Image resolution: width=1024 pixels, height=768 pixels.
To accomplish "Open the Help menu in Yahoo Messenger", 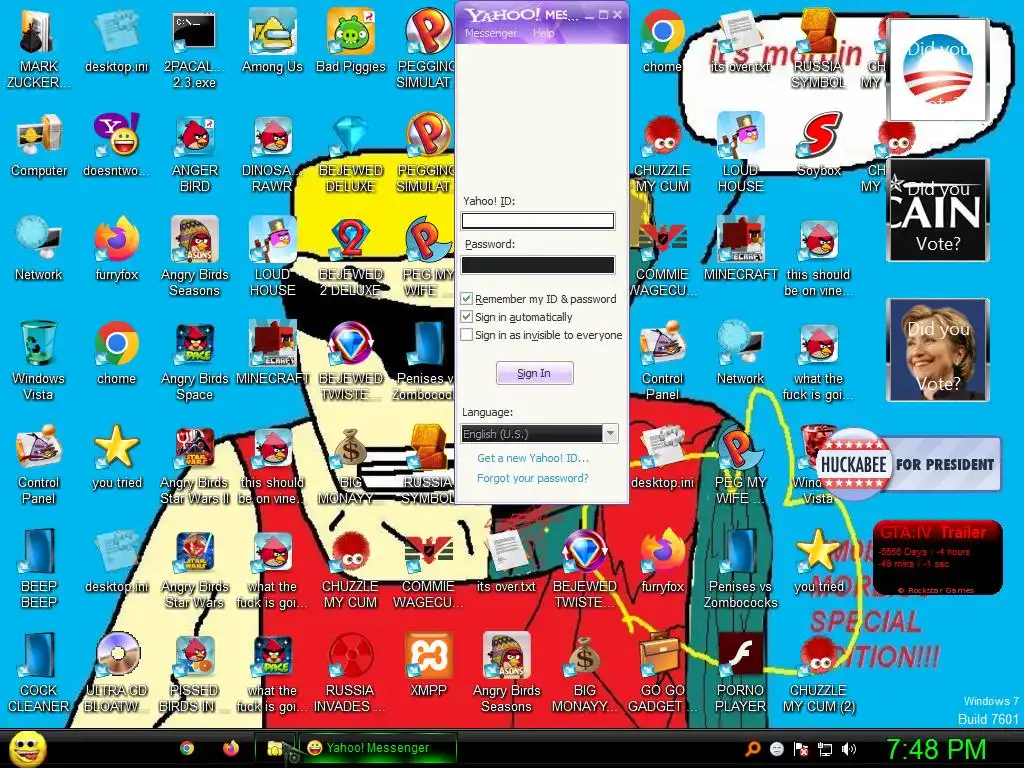I will point(543,33).
